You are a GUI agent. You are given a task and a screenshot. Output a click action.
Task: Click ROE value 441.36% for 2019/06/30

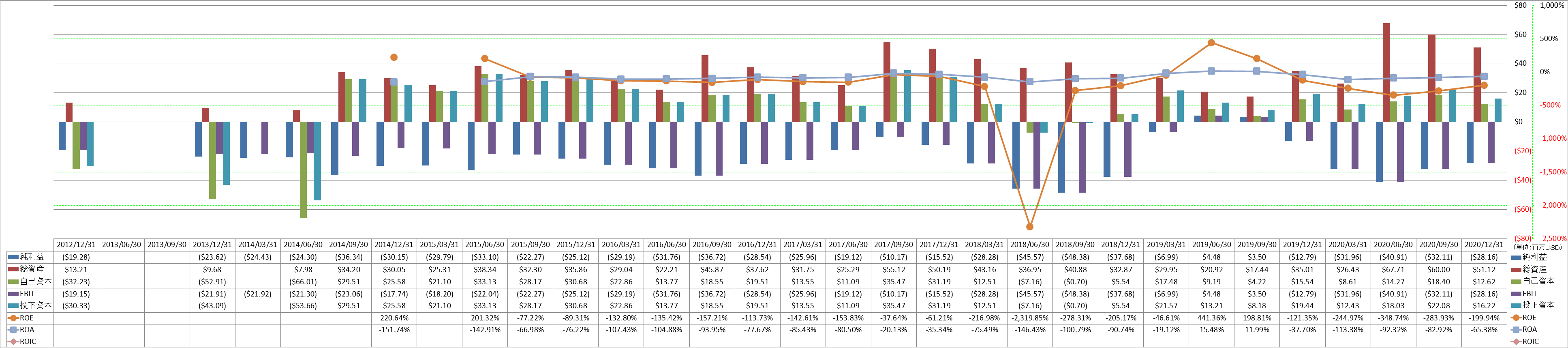(1212, 318)
